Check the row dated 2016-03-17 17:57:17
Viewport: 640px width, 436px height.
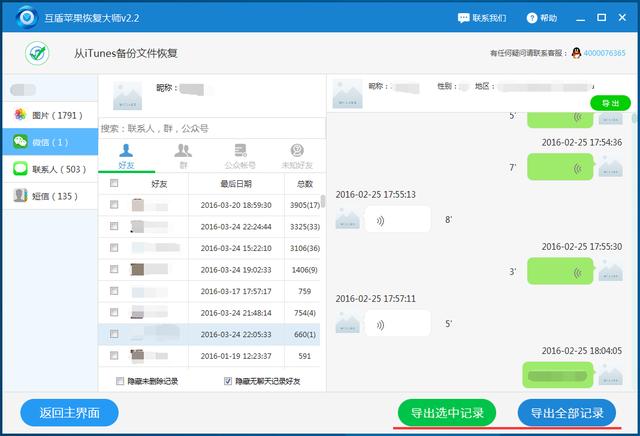[x=114, y=291]
